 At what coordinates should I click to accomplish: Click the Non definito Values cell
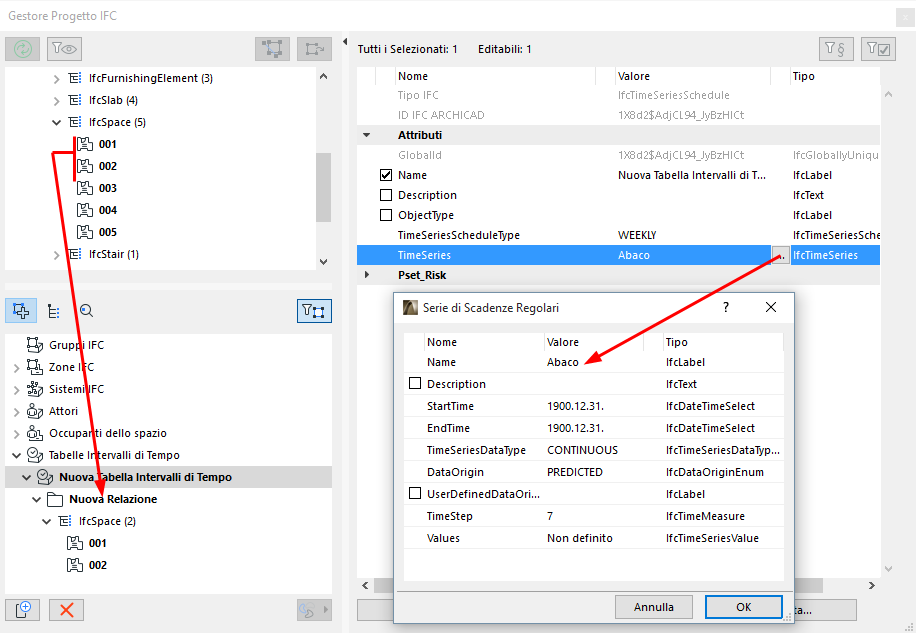tap(580, 538)
